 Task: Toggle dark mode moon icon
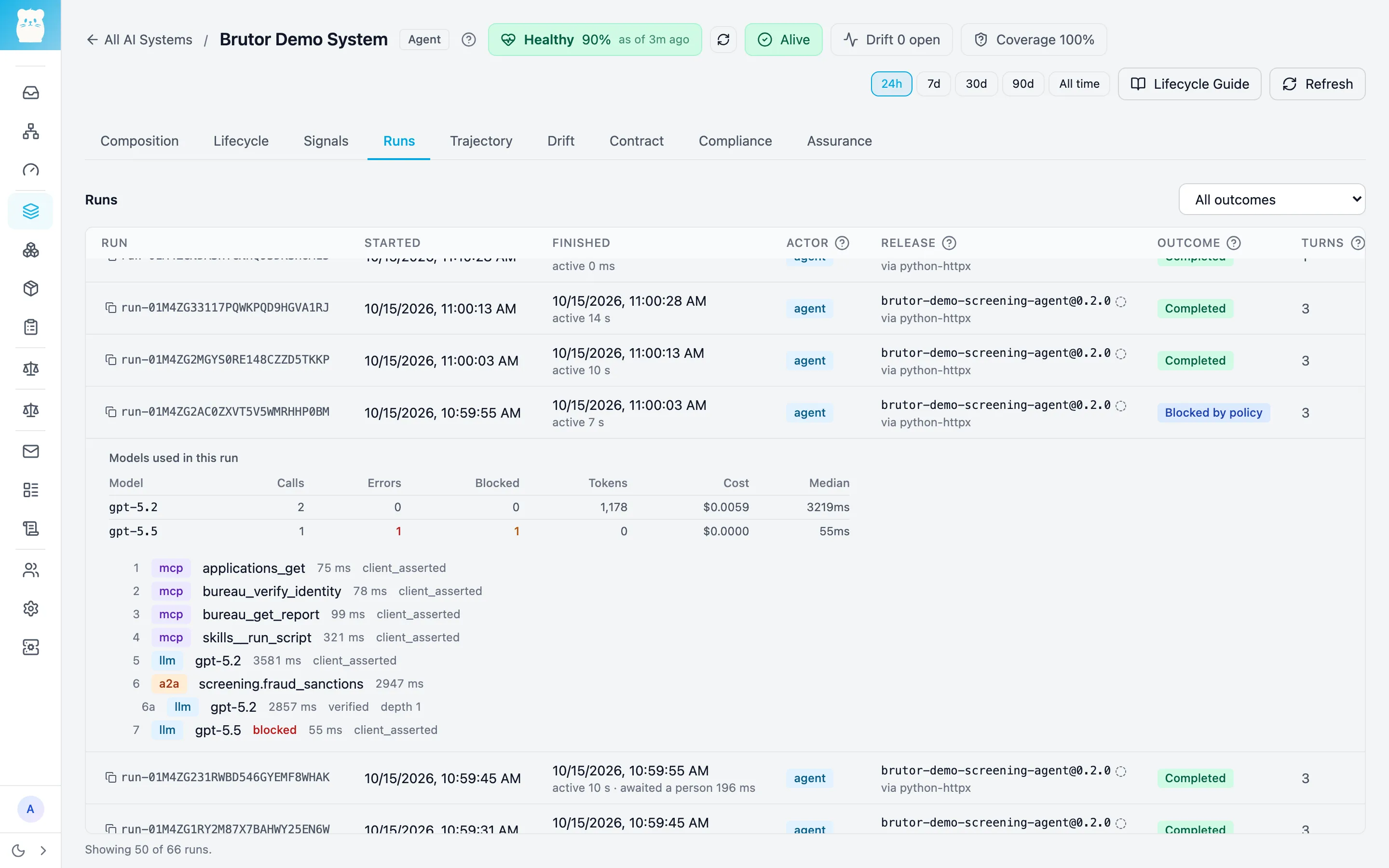(18, 850)
